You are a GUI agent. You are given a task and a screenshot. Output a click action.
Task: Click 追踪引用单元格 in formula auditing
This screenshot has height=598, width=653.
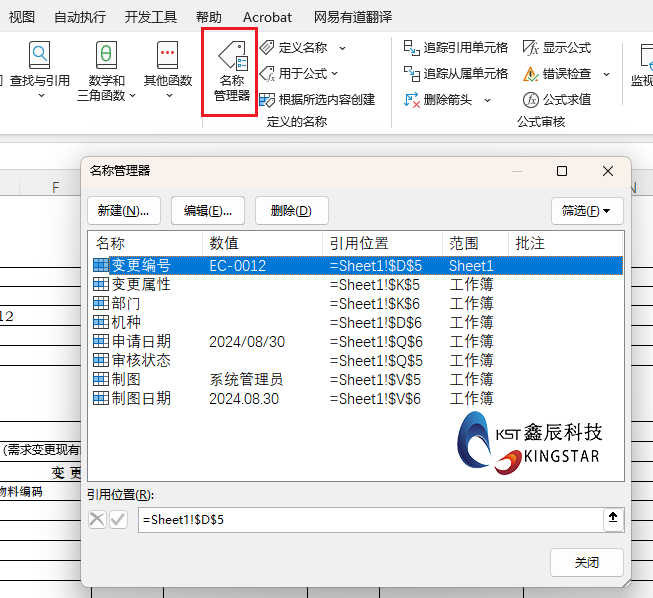[x=456, y=47]
